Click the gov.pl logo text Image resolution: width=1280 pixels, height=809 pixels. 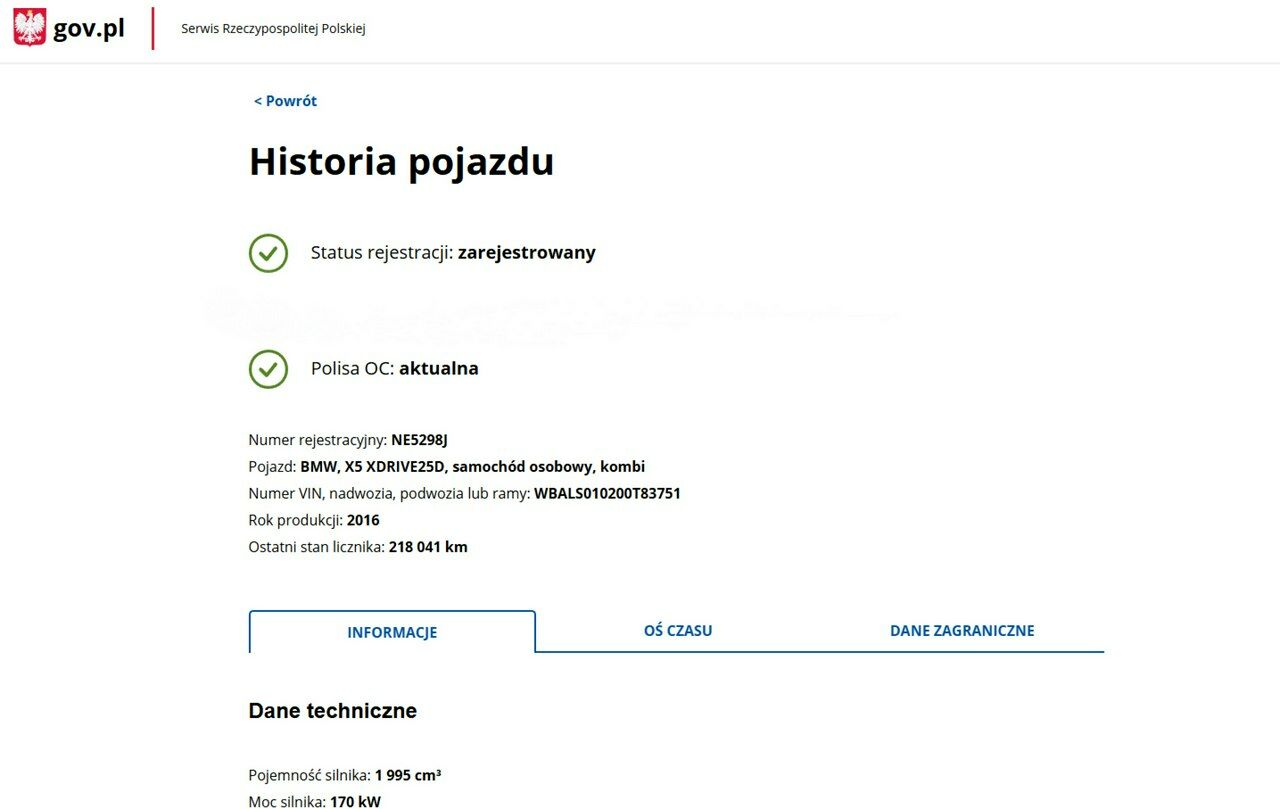[89, 29]
